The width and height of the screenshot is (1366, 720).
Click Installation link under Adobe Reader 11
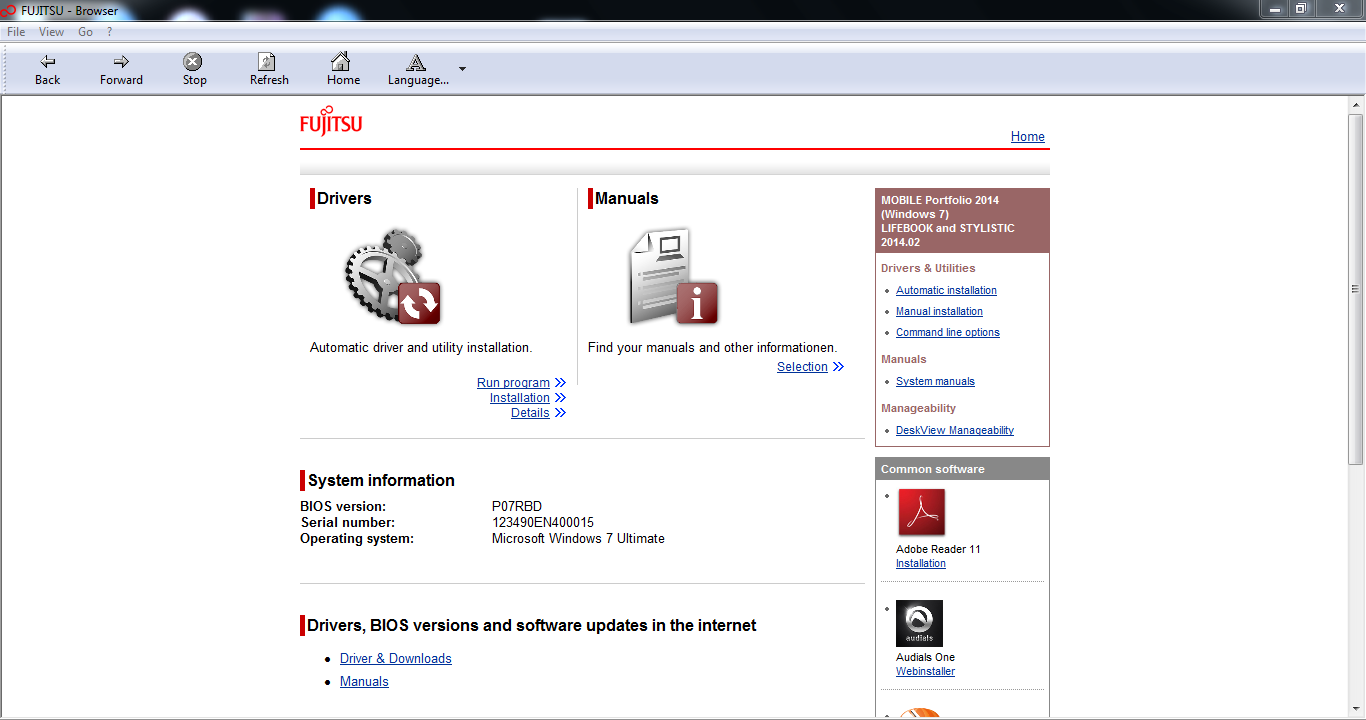coord(921,563)
